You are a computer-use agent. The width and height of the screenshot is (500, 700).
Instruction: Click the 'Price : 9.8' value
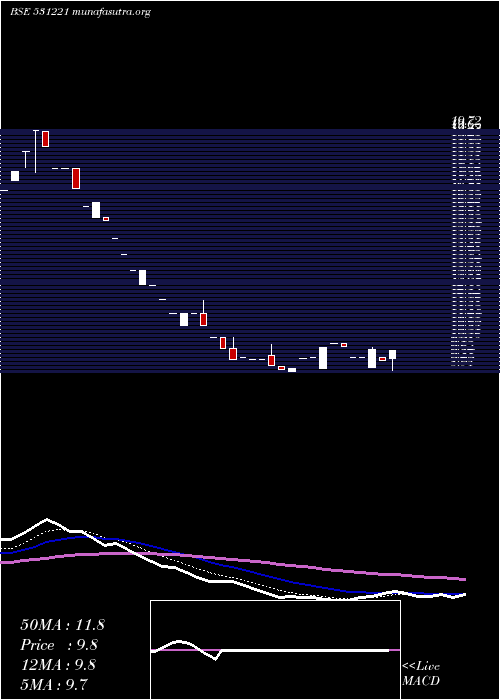click(x=59, y=645)
